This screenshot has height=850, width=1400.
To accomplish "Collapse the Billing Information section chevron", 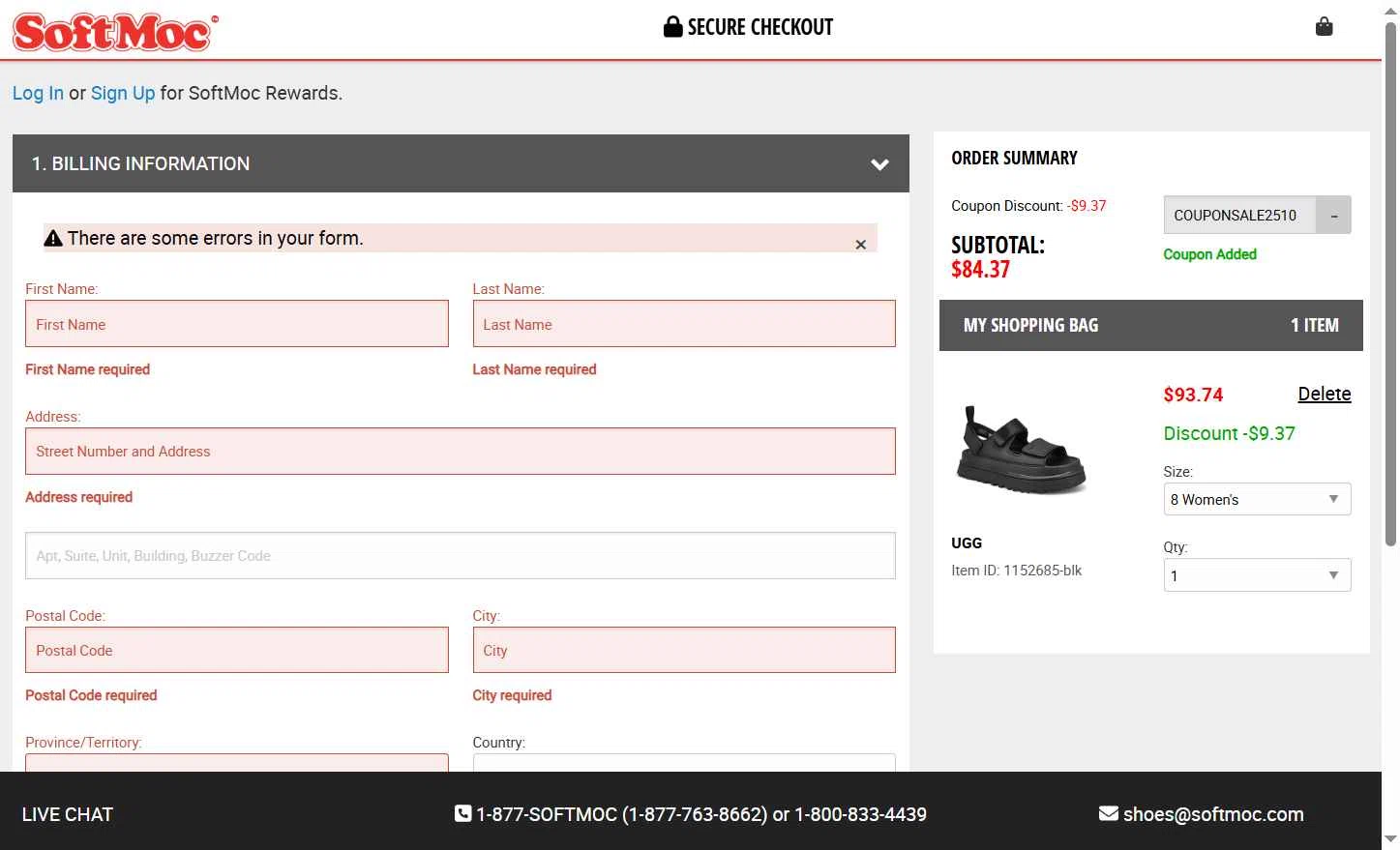I will click(x=879, y=164).
